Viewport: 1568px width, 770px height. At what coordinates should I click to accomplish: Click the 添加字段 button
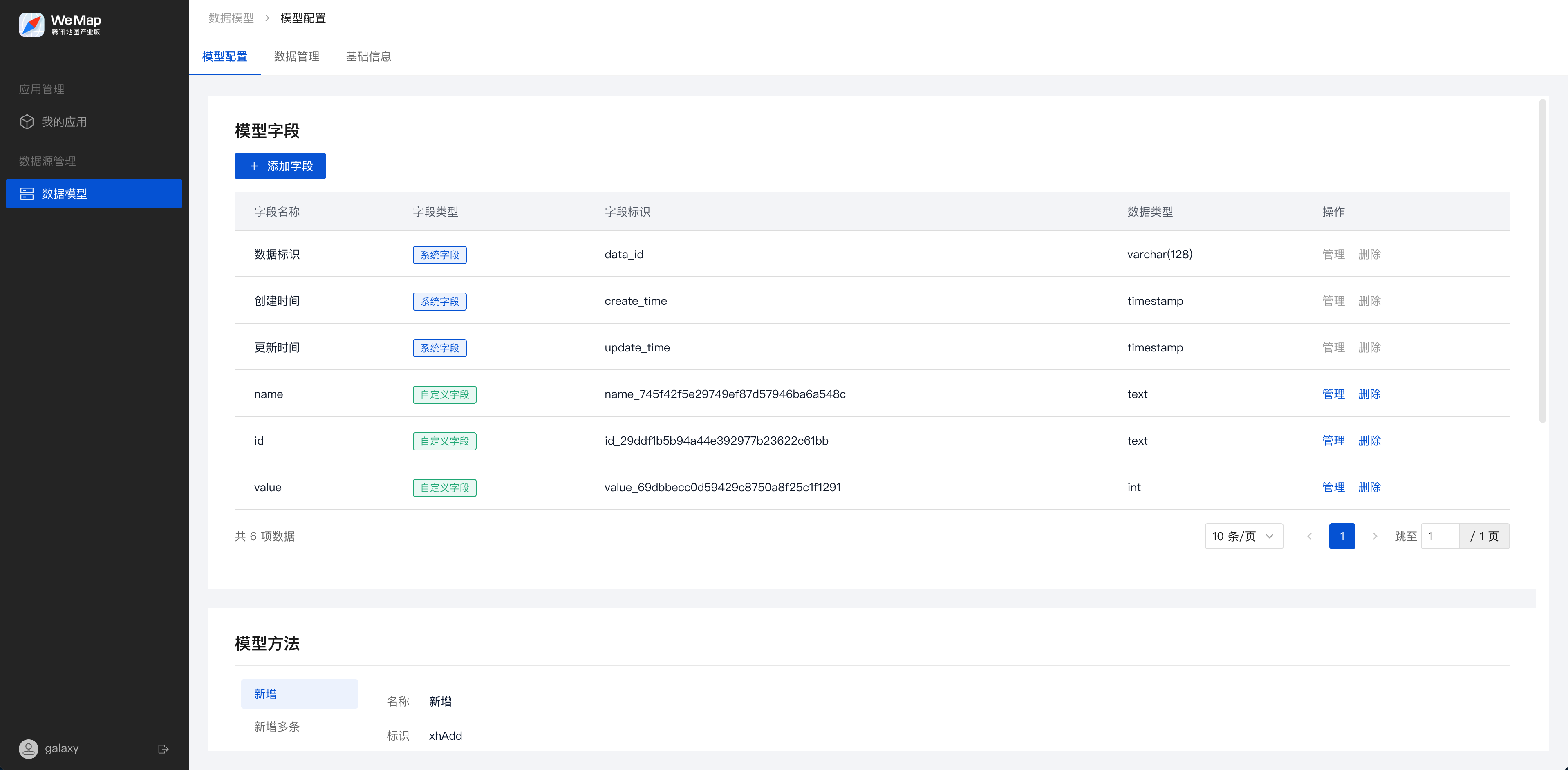click(280, 166)
